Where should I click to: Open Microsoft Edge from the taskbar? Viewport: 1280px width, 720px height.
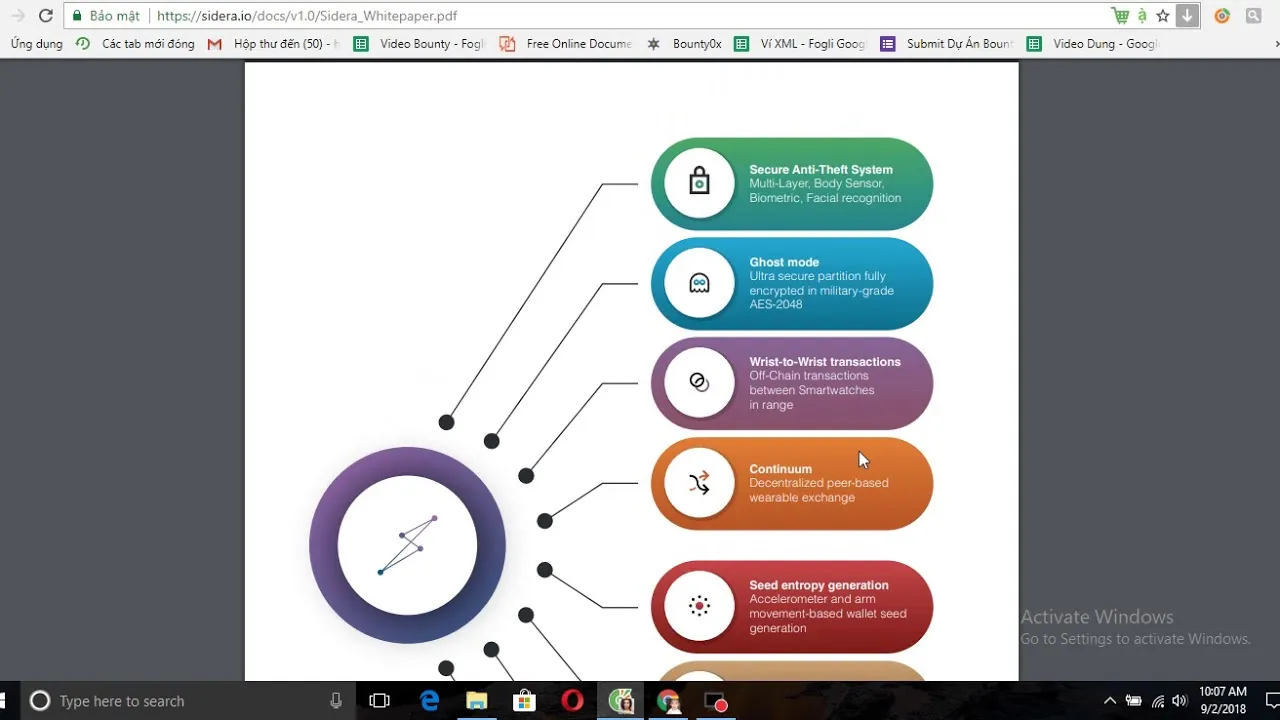430,701
